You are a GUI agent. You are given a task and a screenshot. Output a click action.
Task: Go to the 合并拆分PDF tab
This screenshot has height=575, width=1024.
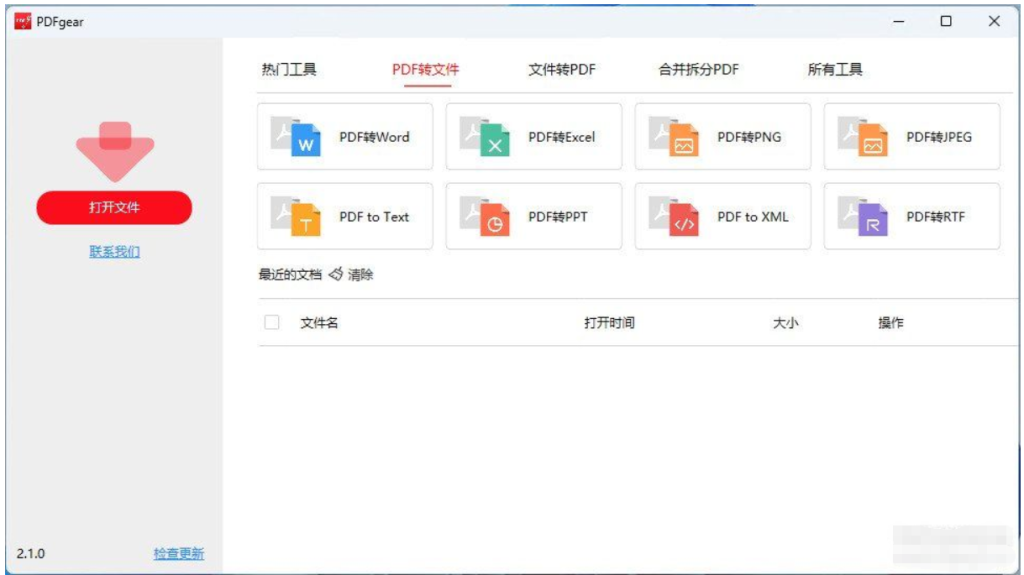698,69
